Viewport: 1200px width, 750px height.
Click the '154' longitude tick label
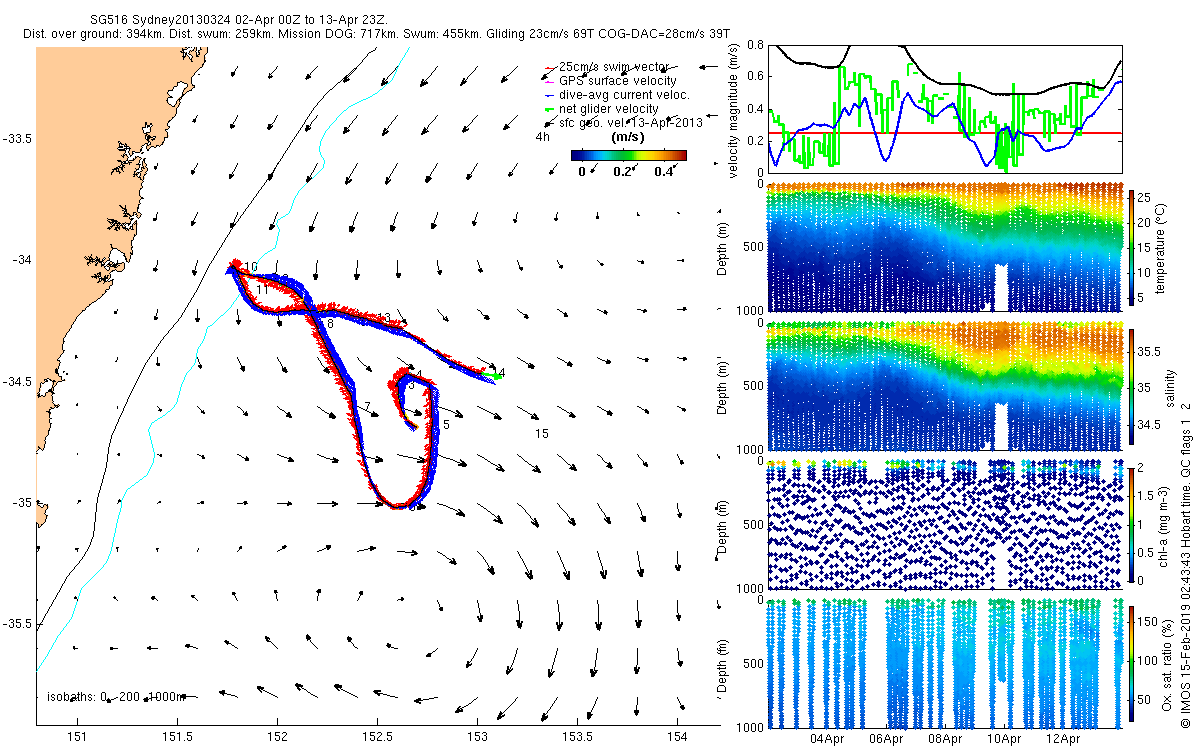click(x=677, y=738)
